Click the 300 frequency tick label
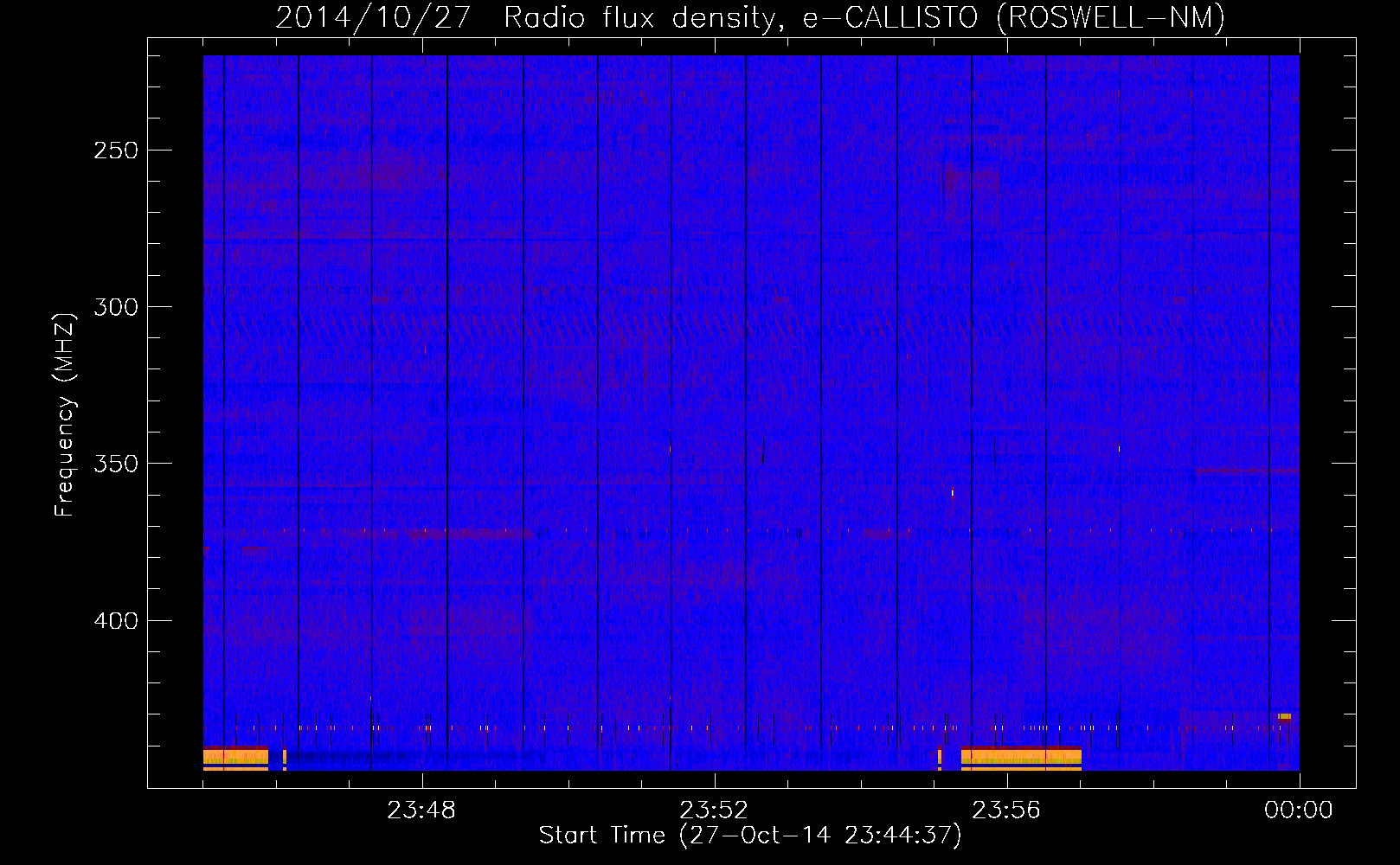 tap(116, 307)
